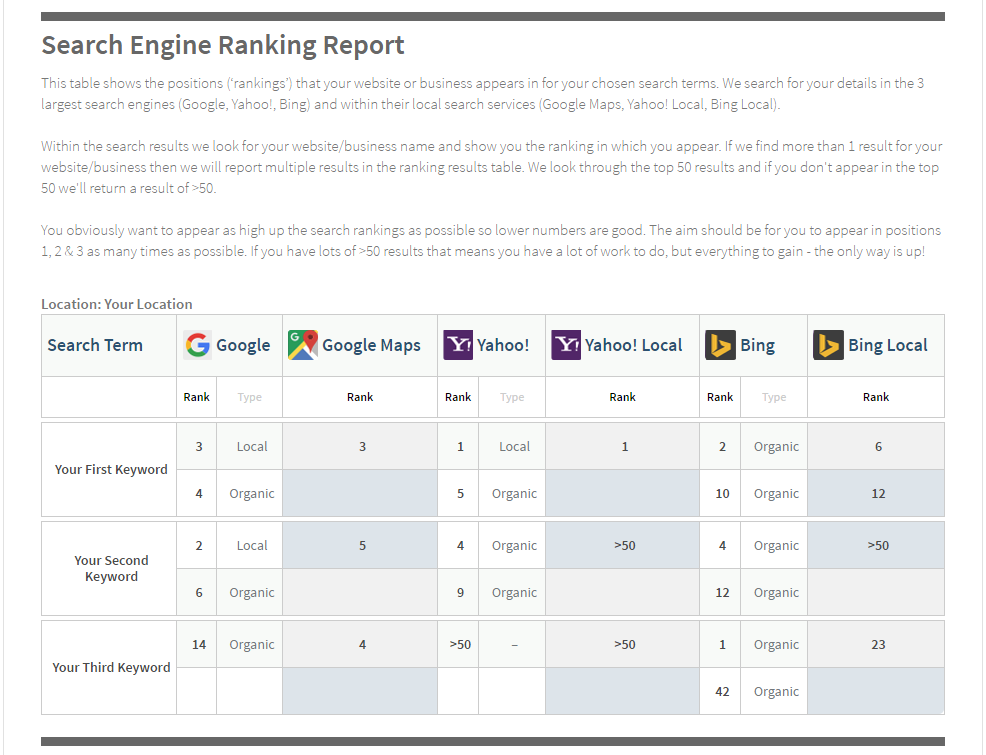Click the Rank subheader under Google

pyautogui.click(x=196, y=397)
